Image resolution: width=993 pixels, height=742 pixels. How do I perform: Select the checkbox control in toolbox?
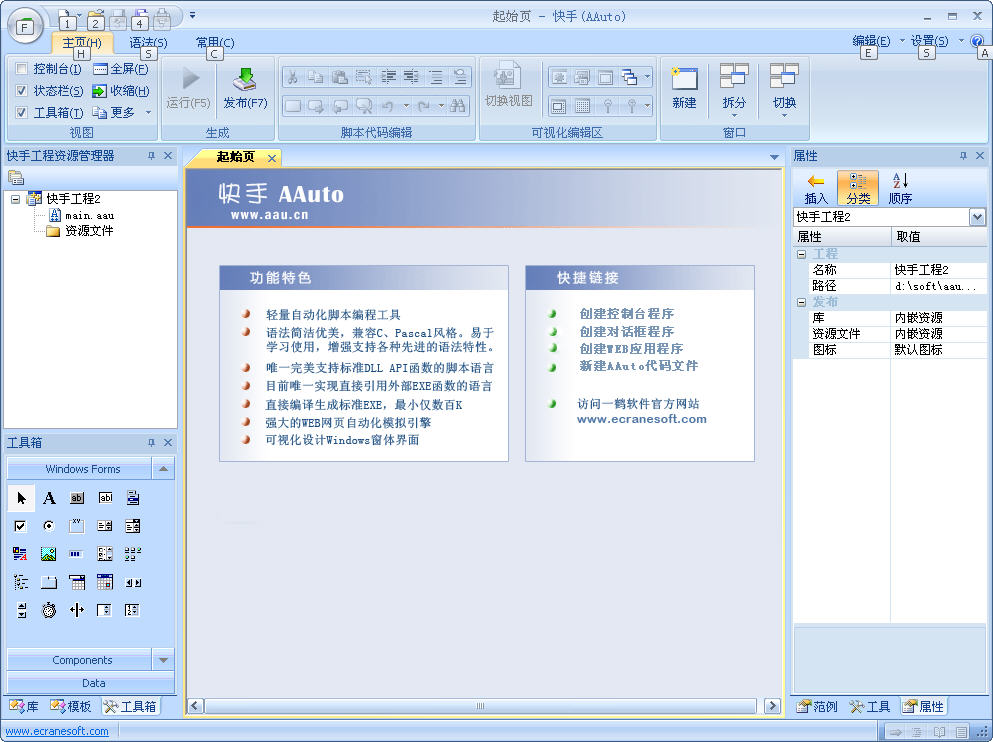pos(20,526)
